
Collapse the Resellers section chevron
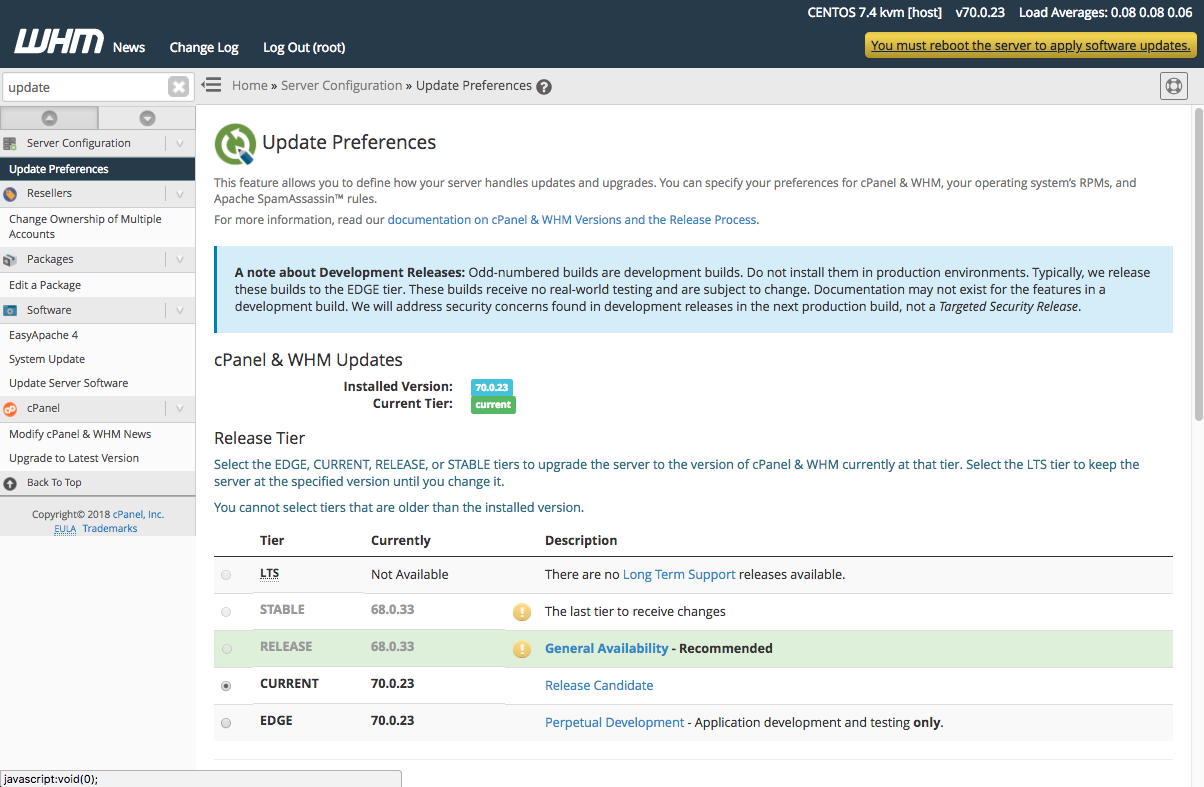tap(179, 193)
